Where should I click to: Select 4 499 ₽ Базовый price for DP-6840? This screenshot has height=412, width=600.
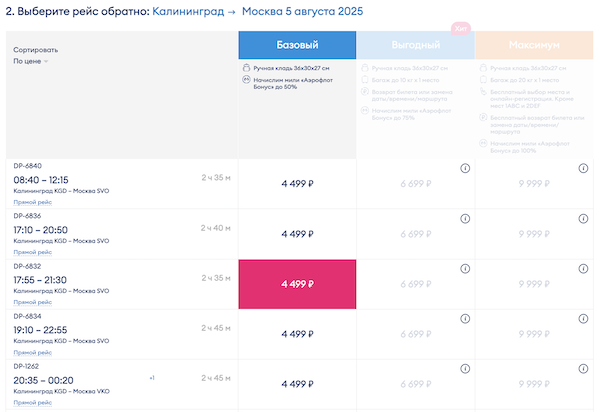(x=297, y=184)
